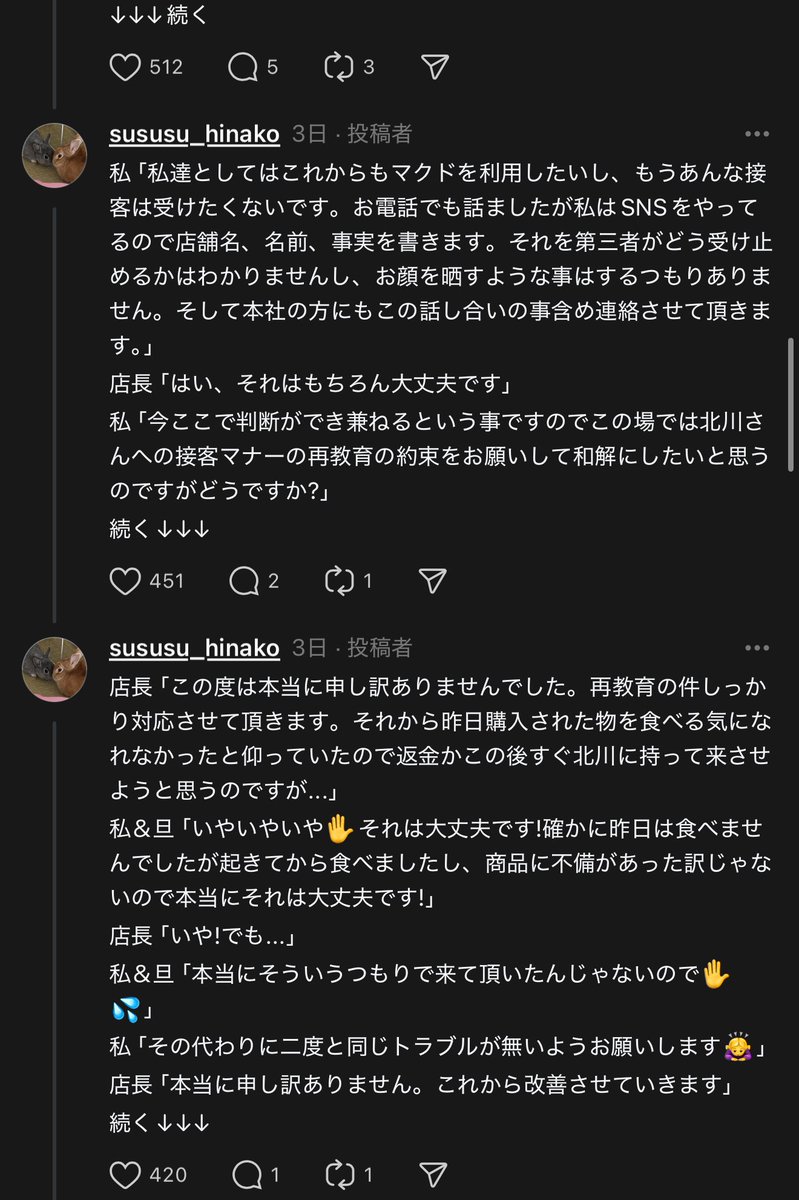Like the post with 512 likes
The width and height of the screenshot is (799, 1200).
tap(125, 67)
